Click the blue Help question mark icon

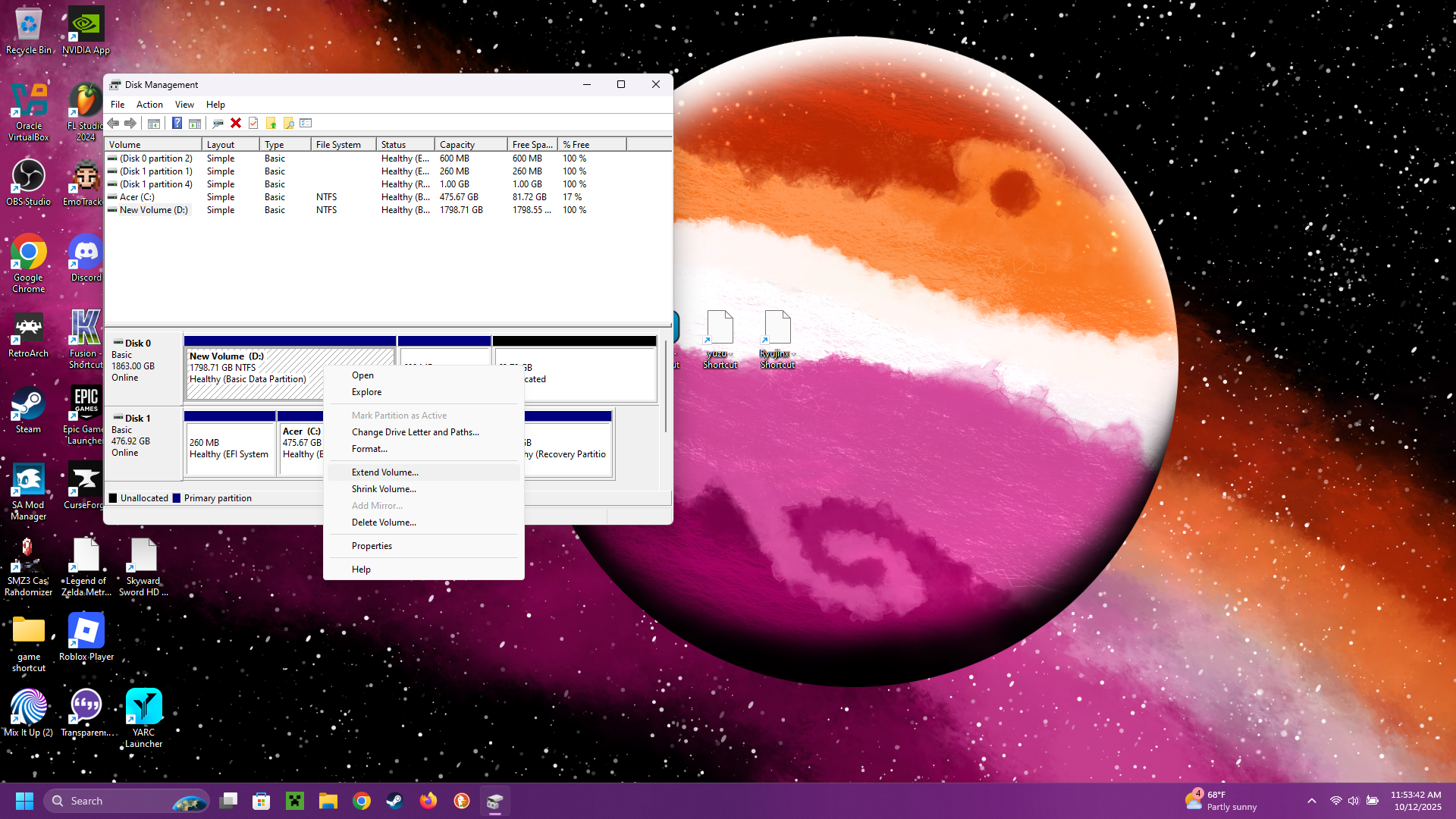click(177, 123)
